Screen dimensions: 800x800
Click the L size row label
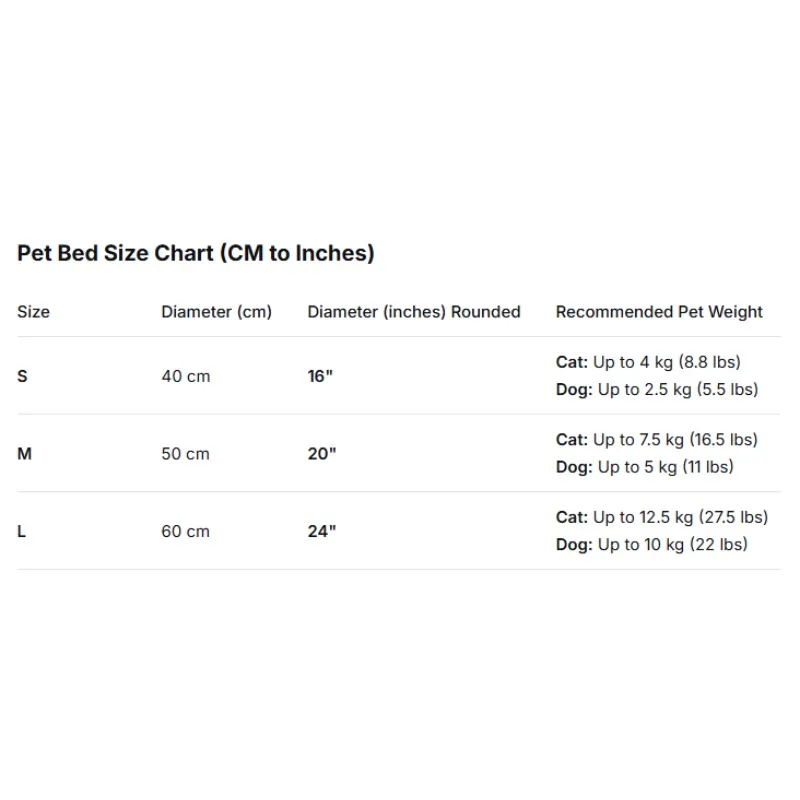pos(21,531)
